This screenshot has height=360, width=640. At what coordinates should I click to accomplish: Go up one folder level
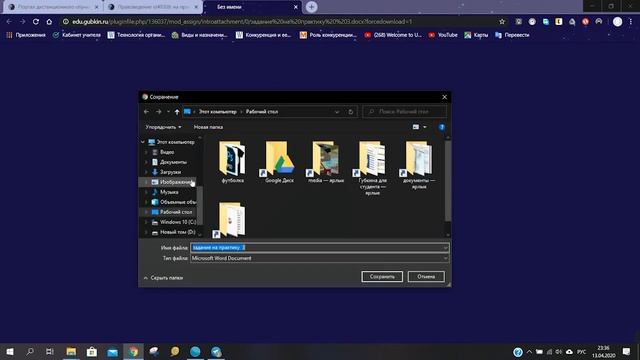coord(177,111)
